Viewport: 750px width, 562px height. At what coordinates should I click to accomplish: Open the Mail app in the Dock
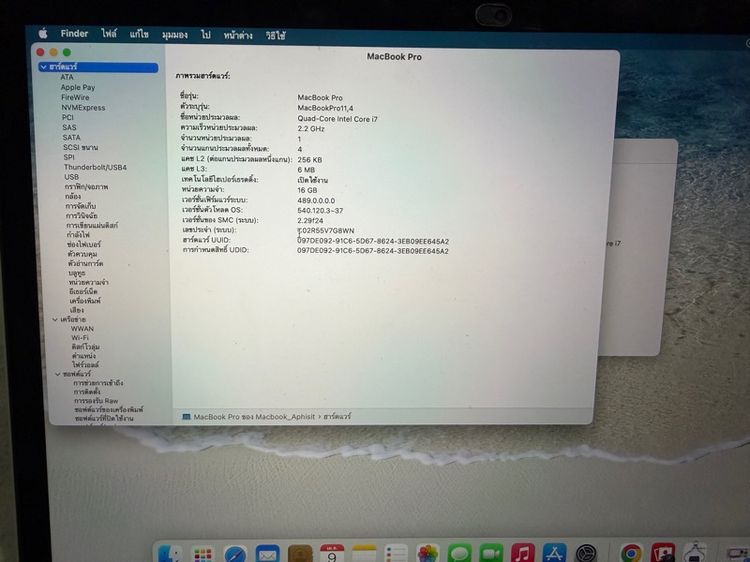(267, 554)
